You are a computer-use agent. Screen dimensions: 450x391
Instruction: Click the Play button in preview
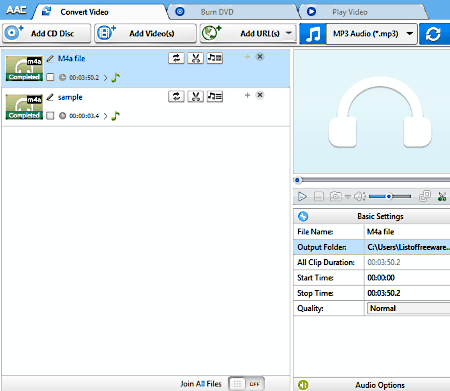pyautogui.click(x=302, y=197)
